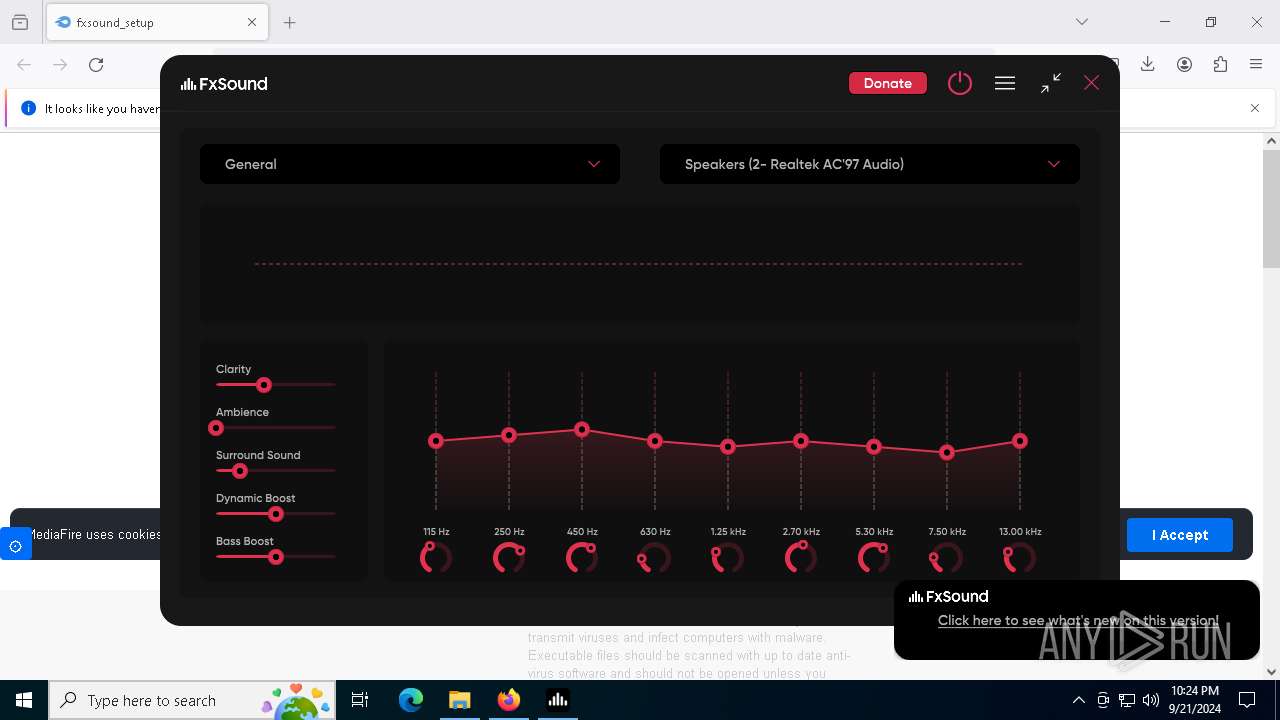Click the Ambience slider handle
This screenshot has height=720, width=1280.
coord(216,428)
